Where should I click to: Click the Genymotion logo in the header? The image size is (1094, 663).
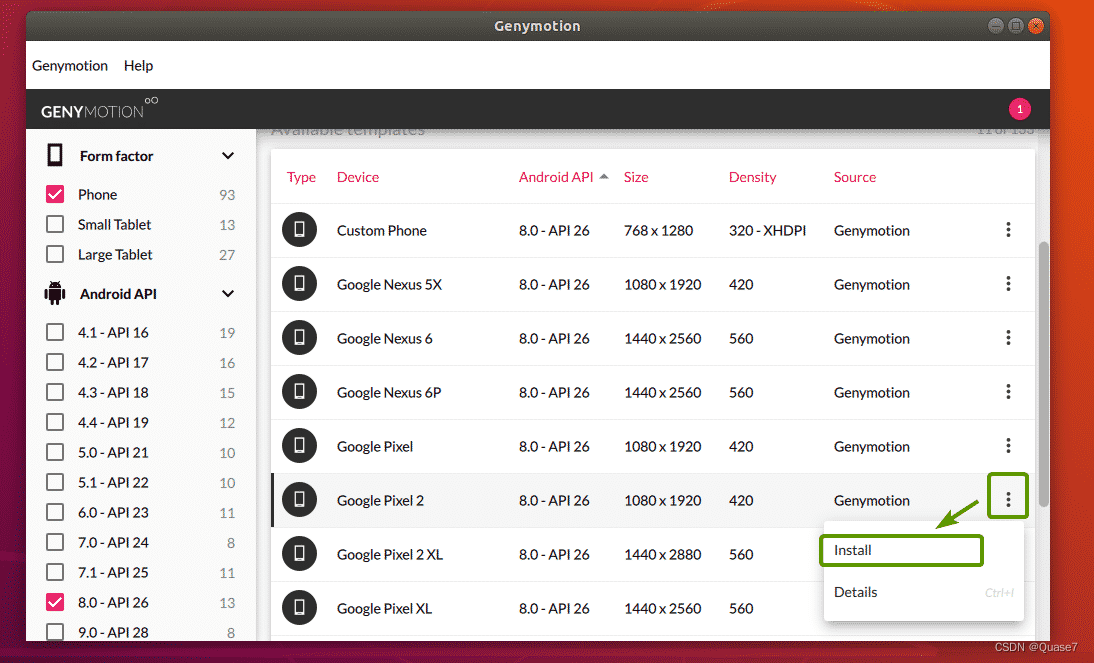99,109
